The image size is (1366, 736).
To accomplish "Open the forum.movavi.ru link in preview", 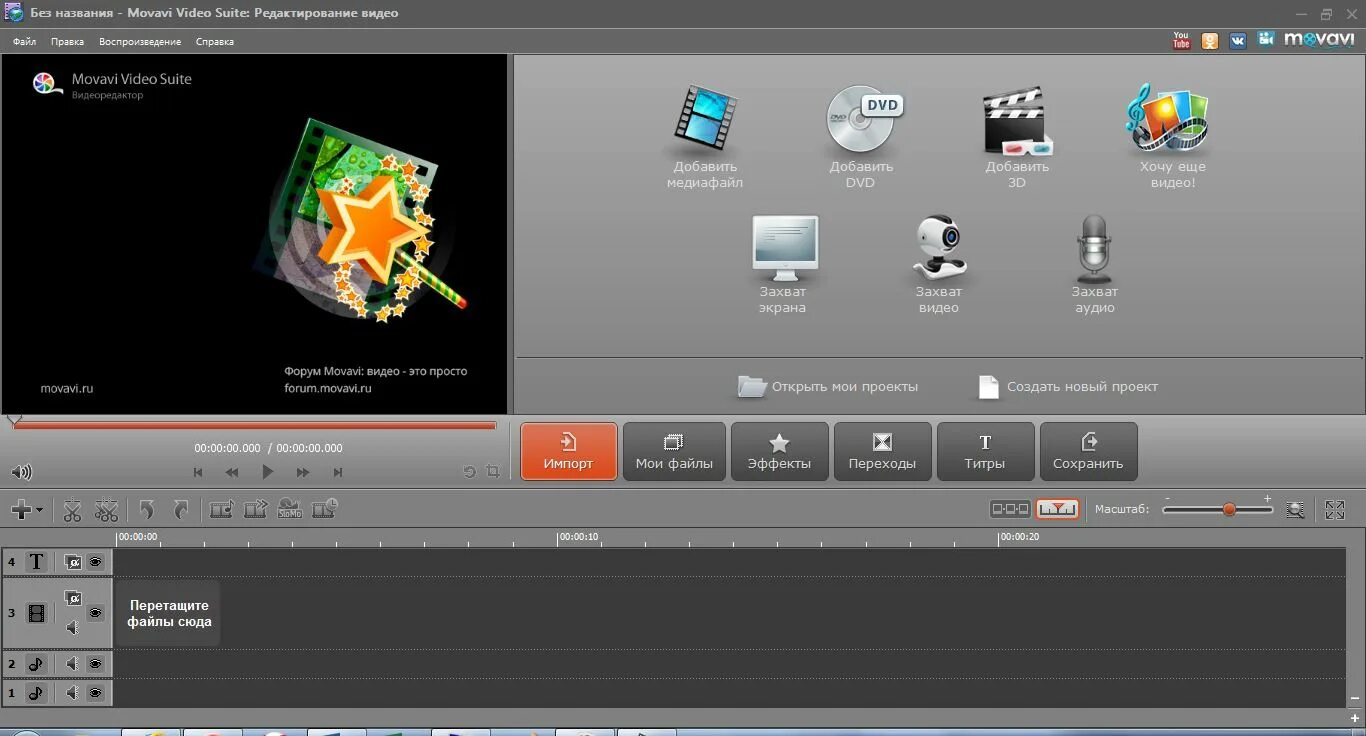I will pyautogui.click(x=328, y=388).
